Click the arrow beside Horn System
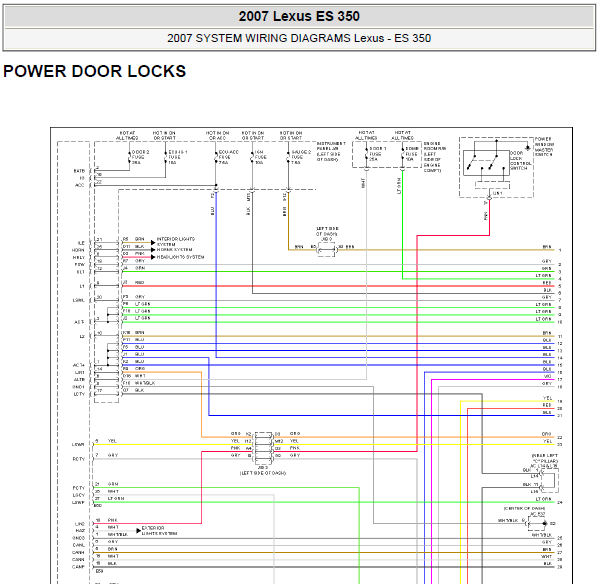The width and height of the screenshot is (601, 584). tap(153, 250)
